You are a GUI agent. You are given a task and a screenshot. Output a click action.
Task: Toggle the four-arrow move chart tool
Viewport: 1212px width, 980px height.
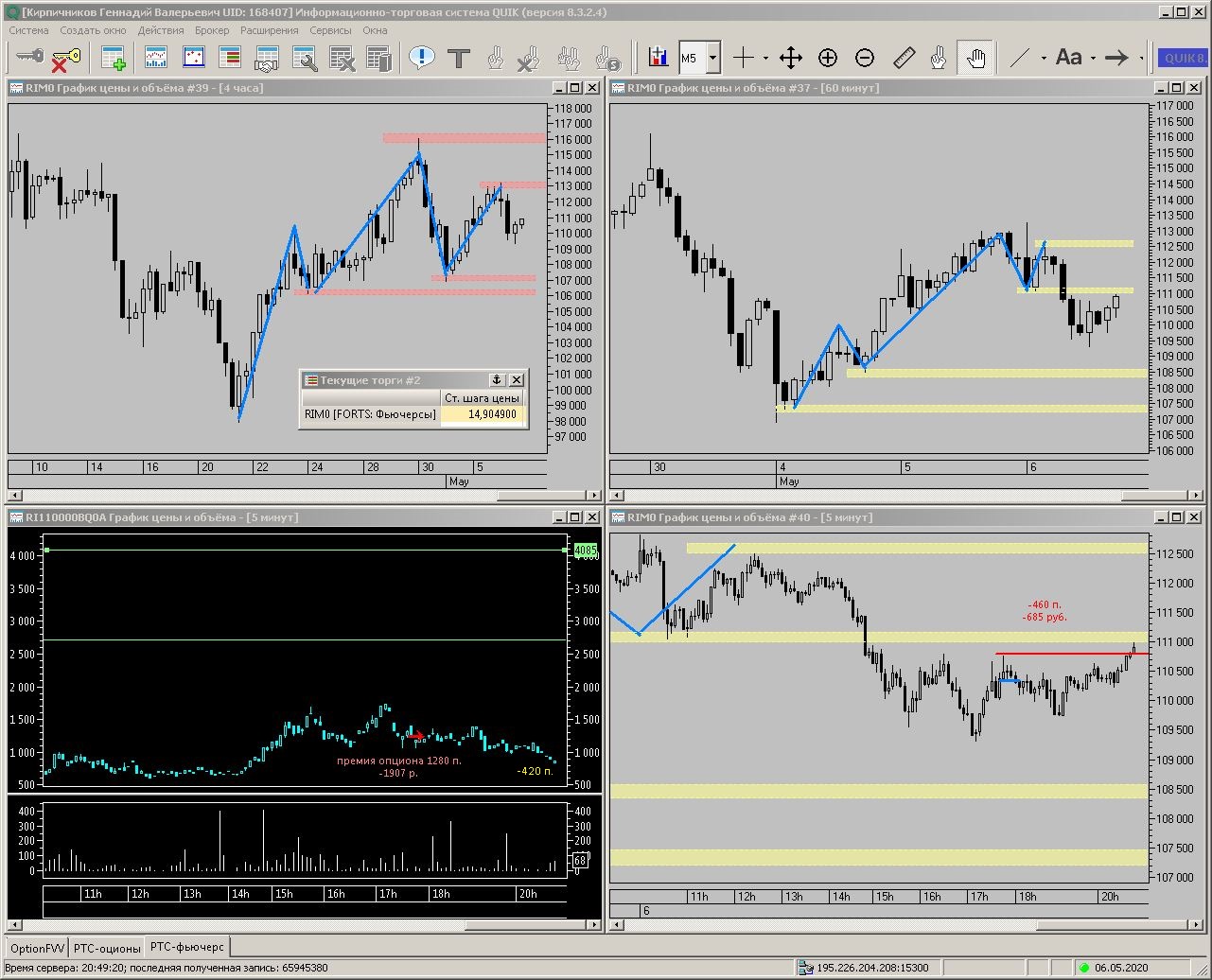click(791, 58)
